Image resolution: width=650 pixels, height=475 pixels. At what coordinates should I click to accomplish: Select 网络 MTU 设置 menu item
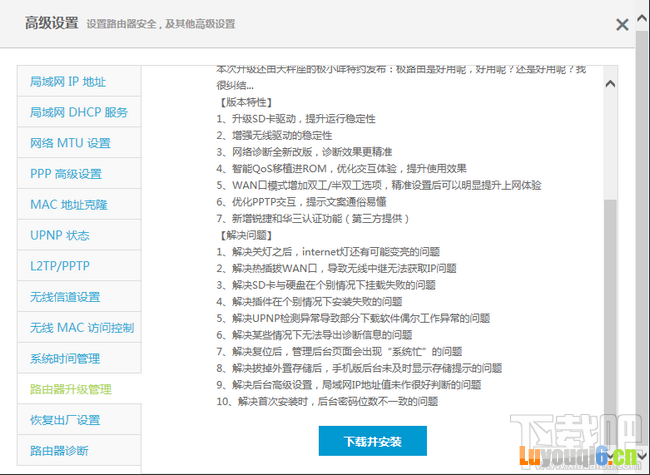point(79,143)
